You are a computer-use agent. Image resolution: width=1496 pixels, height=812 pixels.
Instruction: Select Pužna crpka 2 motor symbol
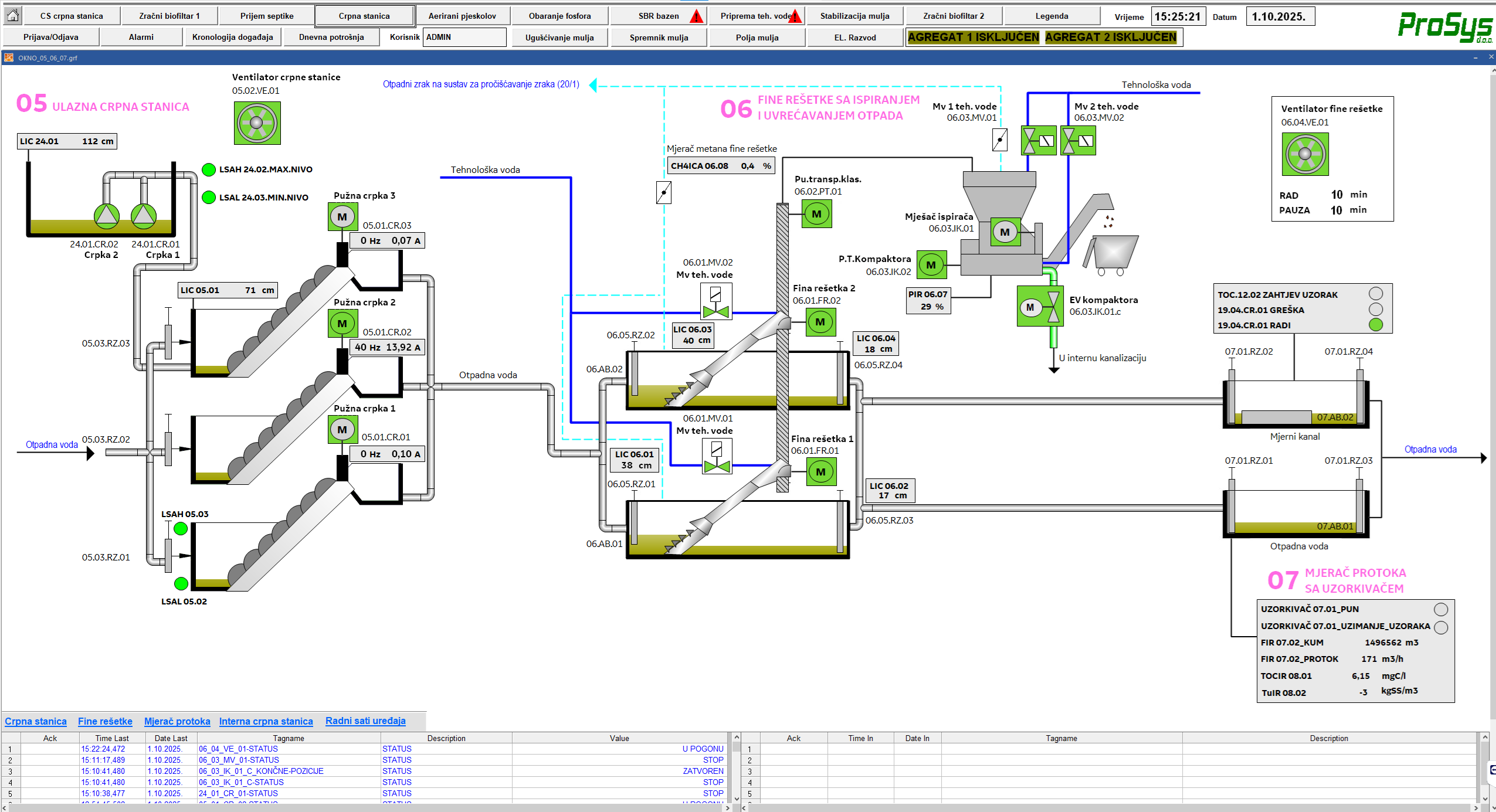tap(342, 324)
